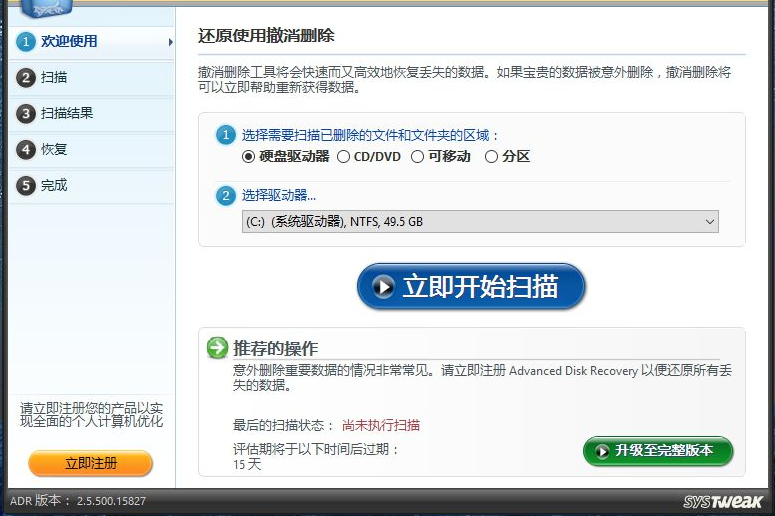Image resolution: width=775 pixels, height=516 pixels.
Task: Click the 尚未执行扫描 status text
Action: coord(381,425)
